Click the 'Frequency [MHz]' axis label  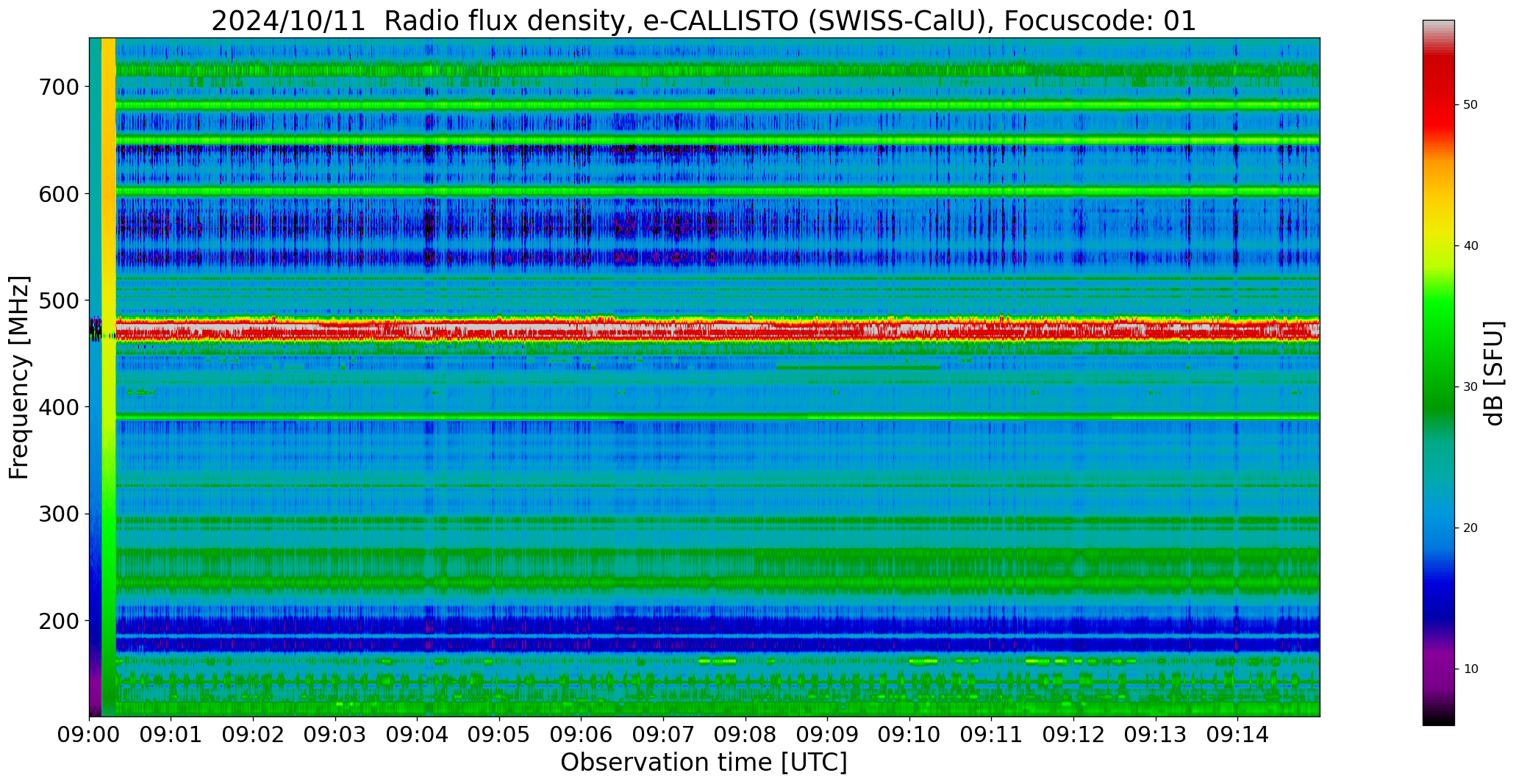click(19, 378)
